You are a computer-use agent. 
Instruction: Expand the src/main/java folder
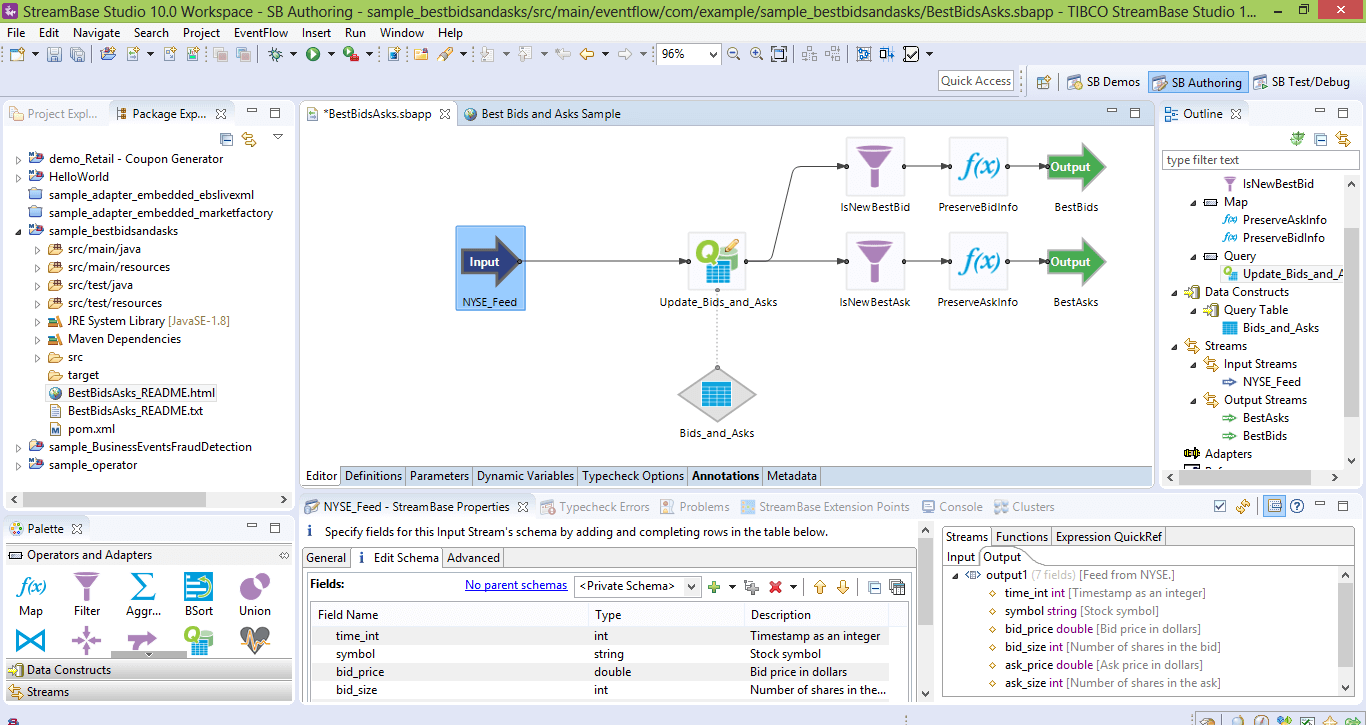coord(36,249)
